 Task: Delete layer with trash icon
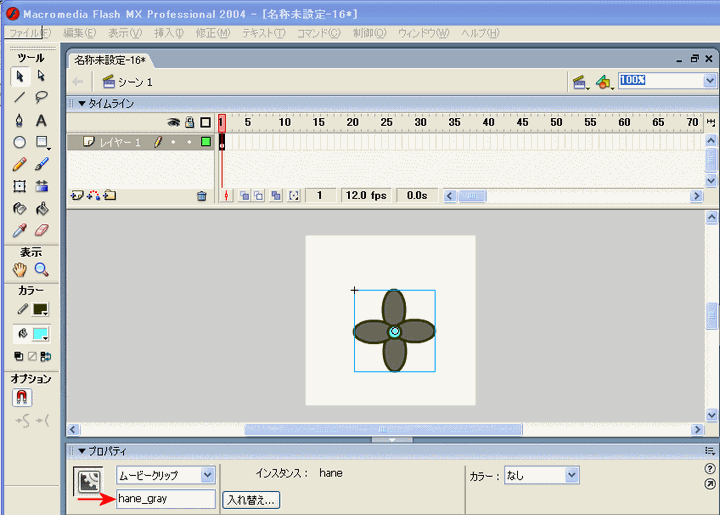tap(202, 196)
